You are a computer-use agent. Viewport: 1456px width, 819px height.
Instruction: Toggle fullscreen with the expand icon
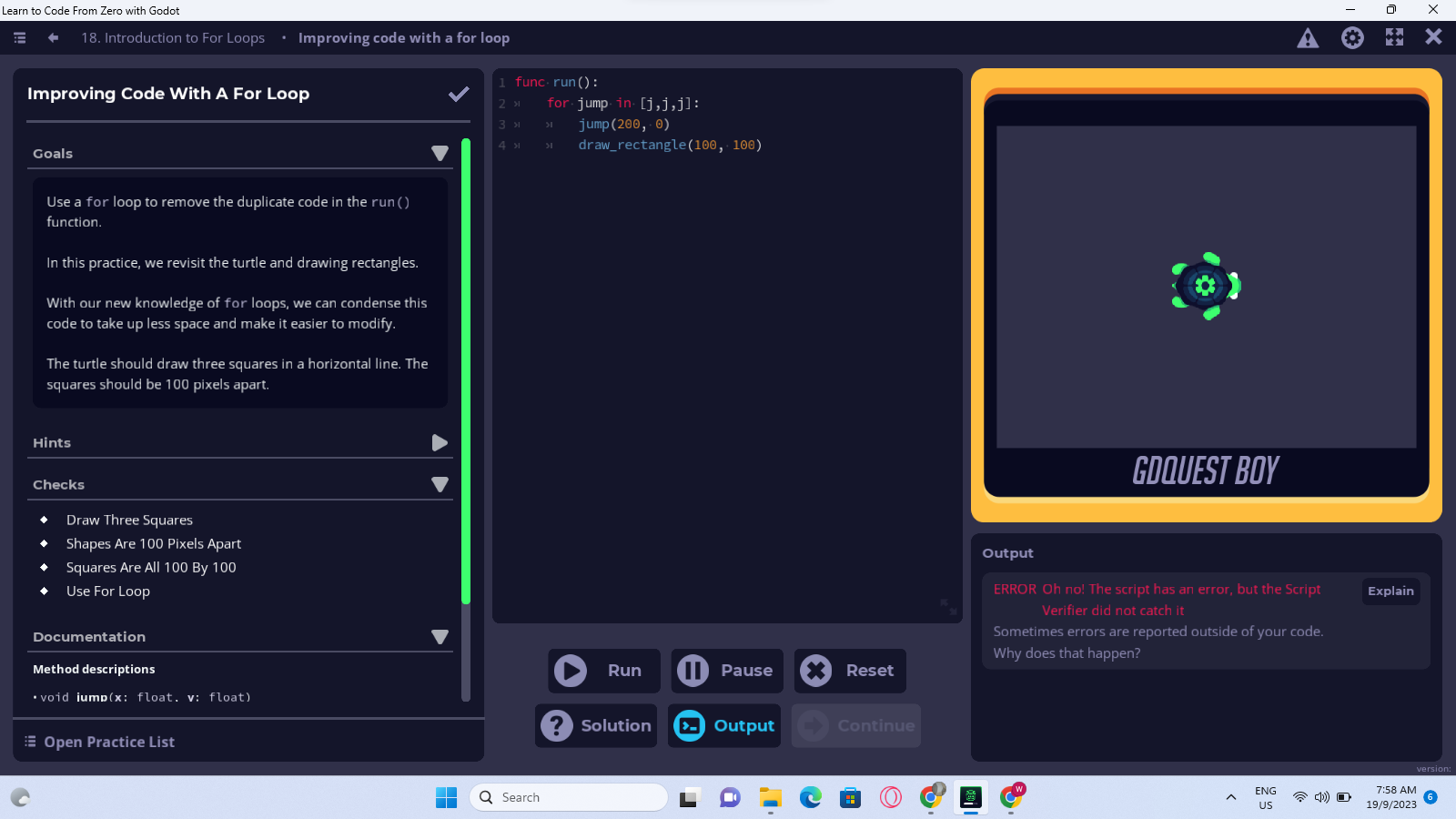click(1393, 37)
